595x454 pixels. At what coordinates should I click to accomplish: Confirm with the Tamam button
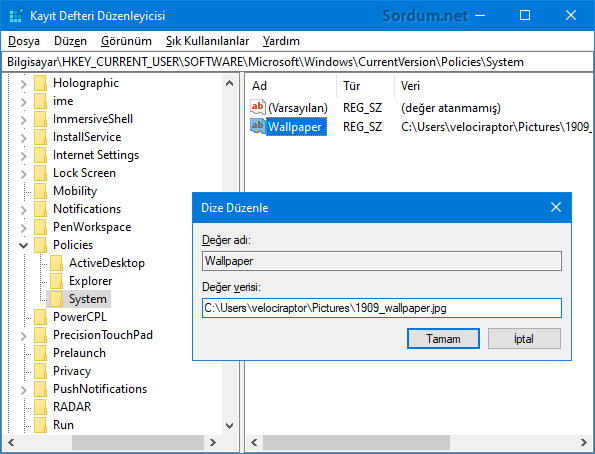click(443, 338)
